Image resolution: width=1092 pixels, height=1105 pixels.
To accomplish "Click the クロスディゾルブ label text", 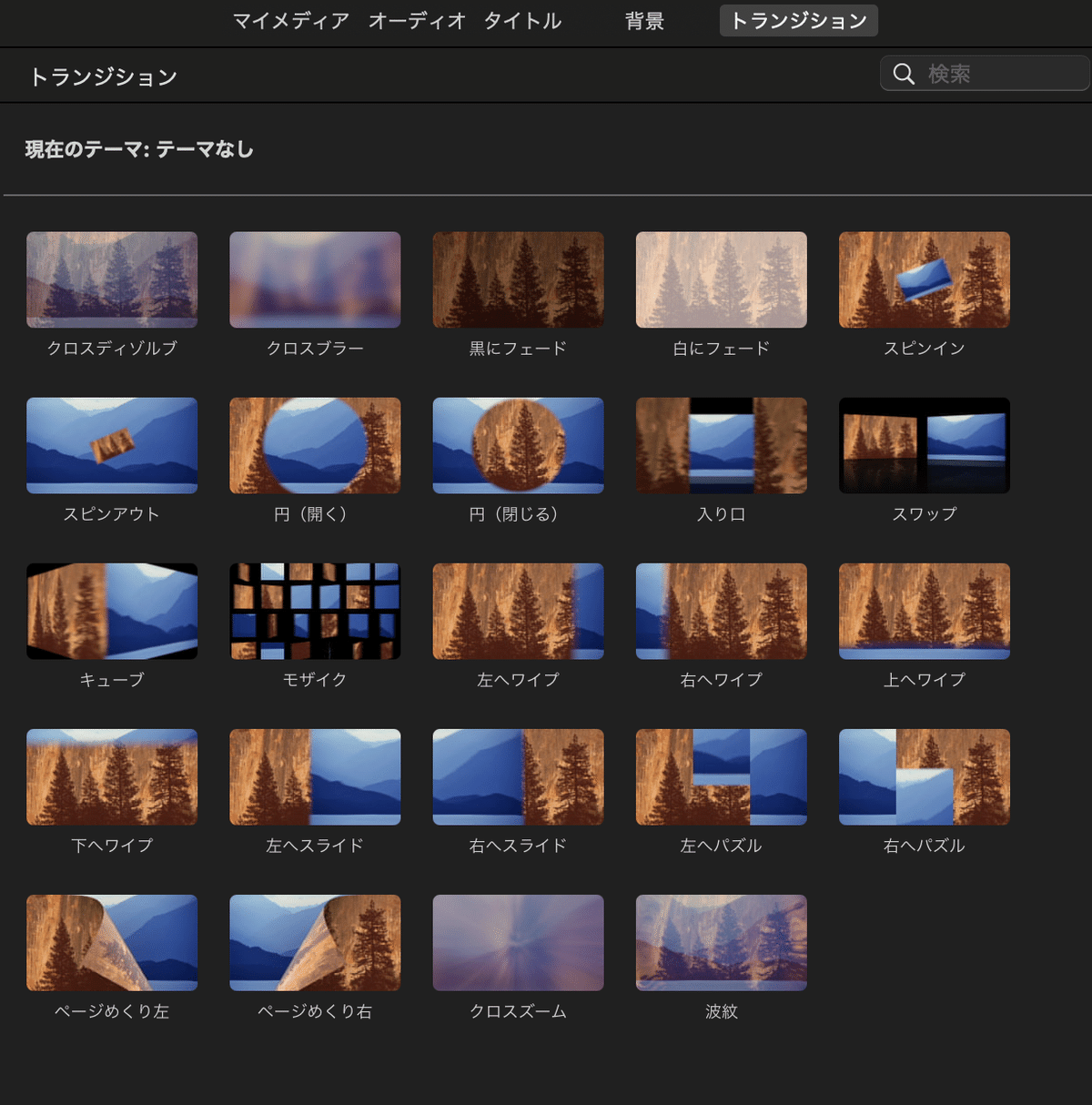I will [112, 348].
